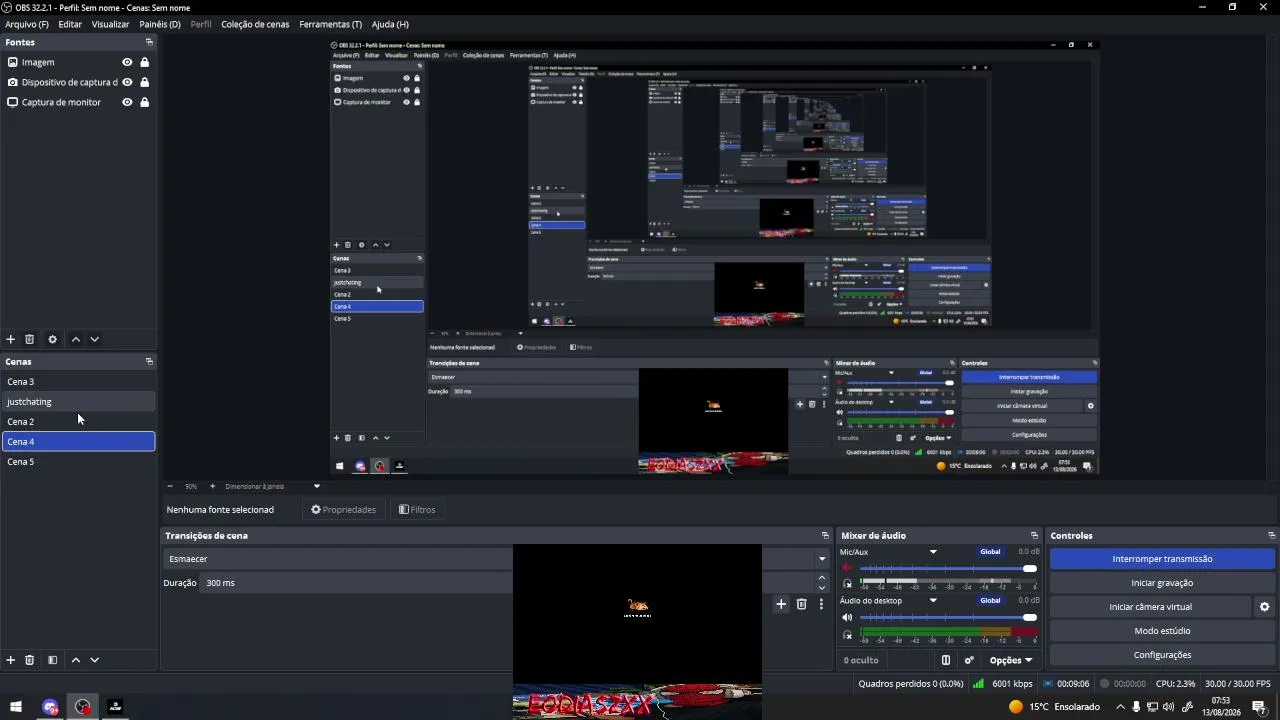The height and width of the screenshot is (720, 1280).
Task: Move scene down in Cenas list
Action: (x=95, y=660)
